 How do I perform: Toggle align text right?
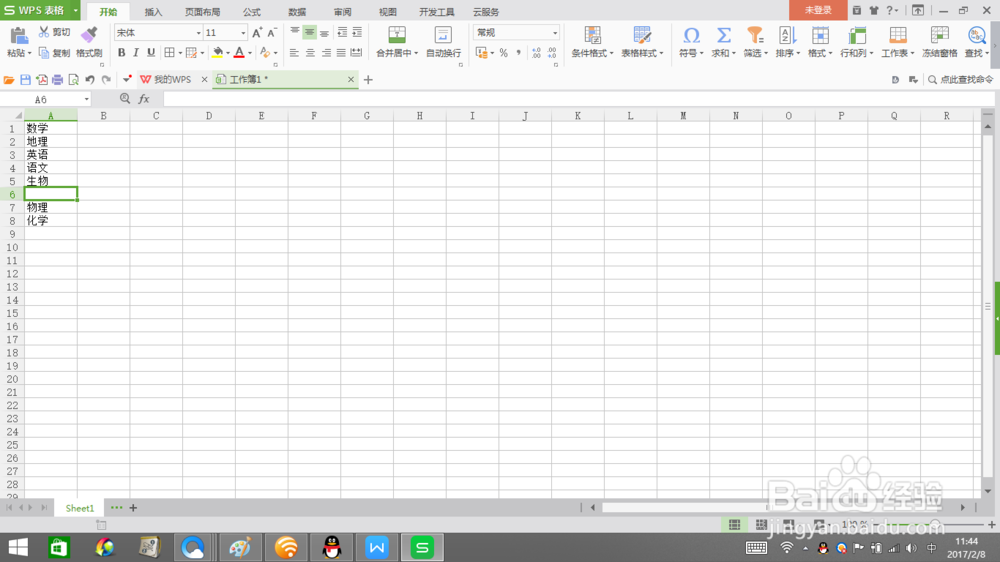[326, 53]
